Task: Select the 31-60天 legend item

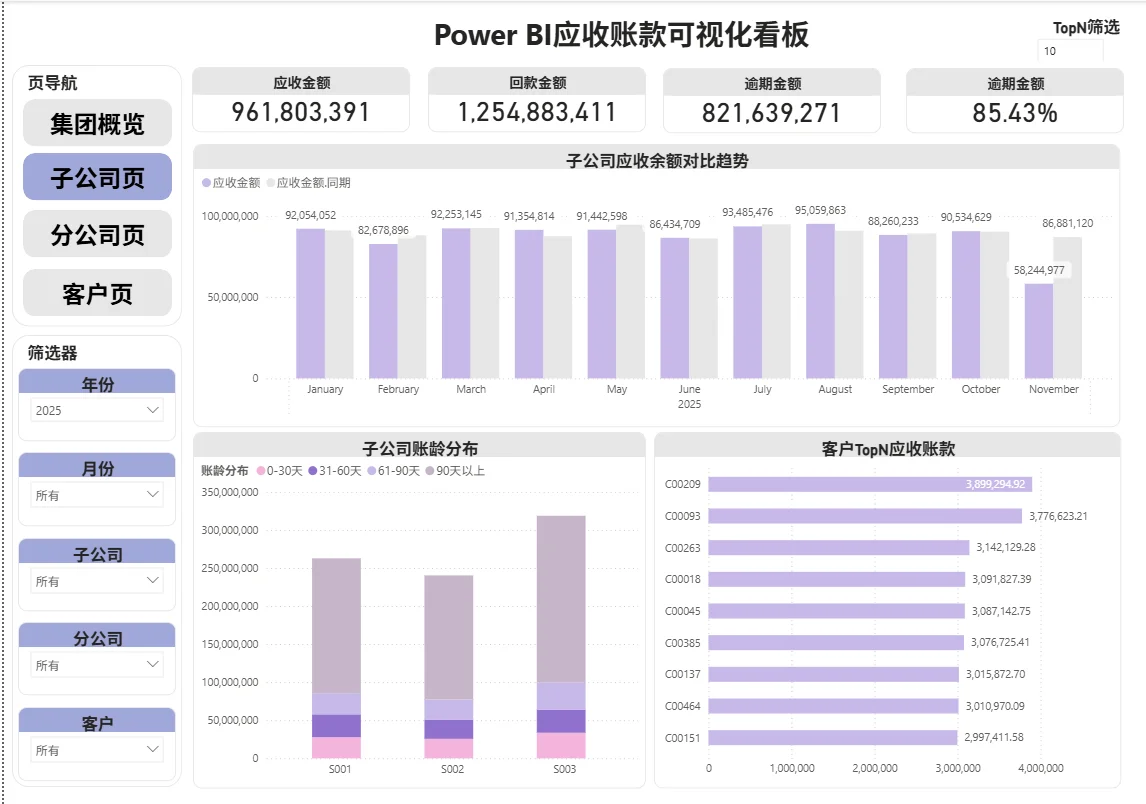Action: coord(335,471)
